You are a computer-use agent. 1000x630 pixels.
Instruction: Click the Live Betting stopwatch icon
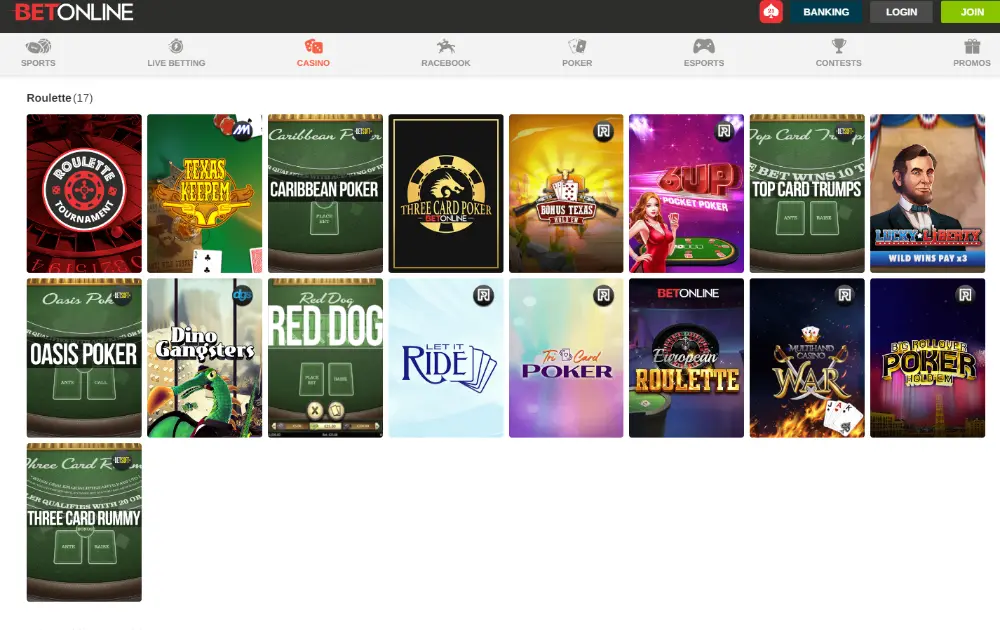coord(176,46)
